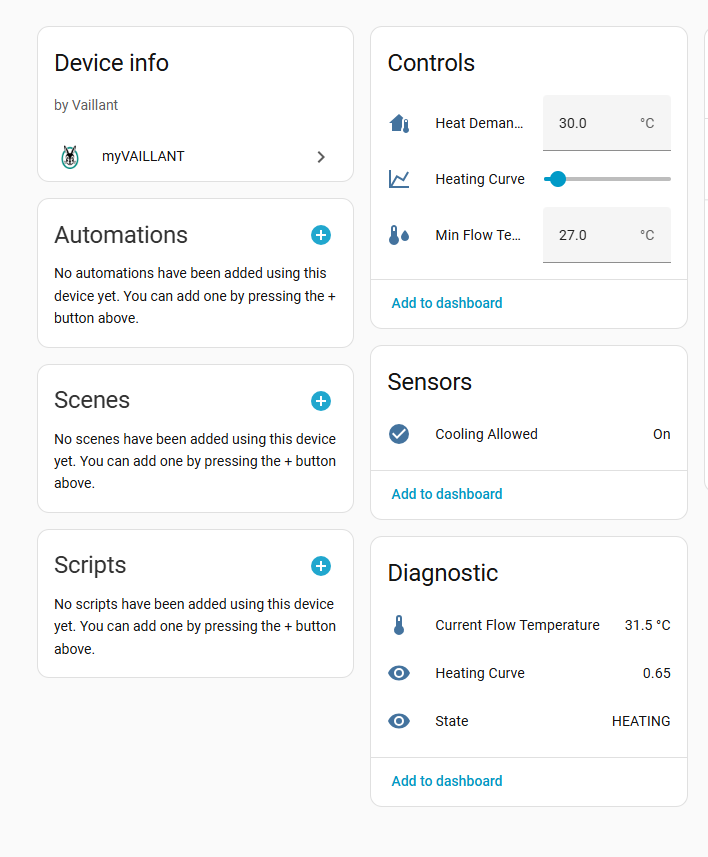Click Add to dashboard in Controls card
708x857 pixels.
pyautogui.click(x=447, y=303)
